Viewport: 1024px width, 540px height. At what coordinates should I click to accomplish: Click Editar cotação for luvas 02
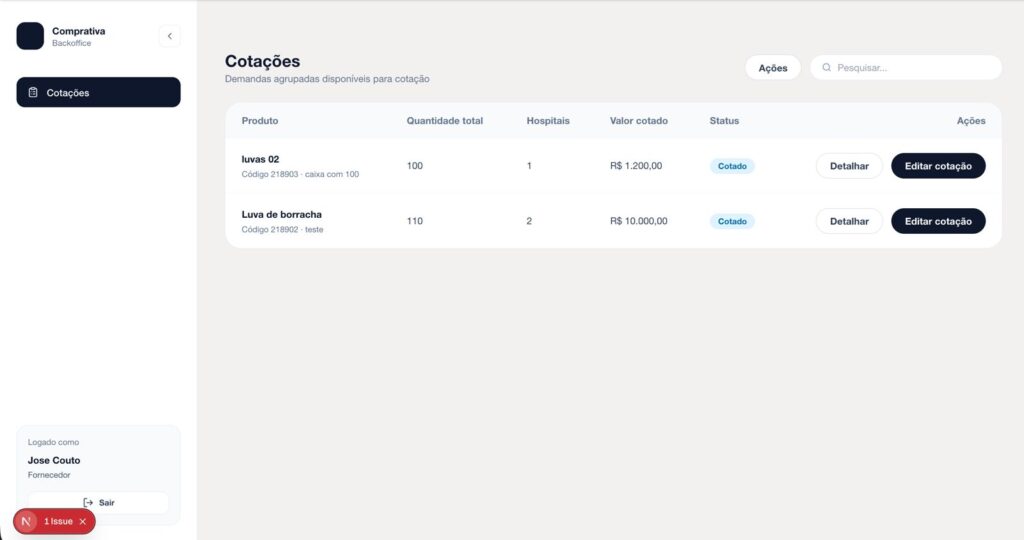pos(937,166)
